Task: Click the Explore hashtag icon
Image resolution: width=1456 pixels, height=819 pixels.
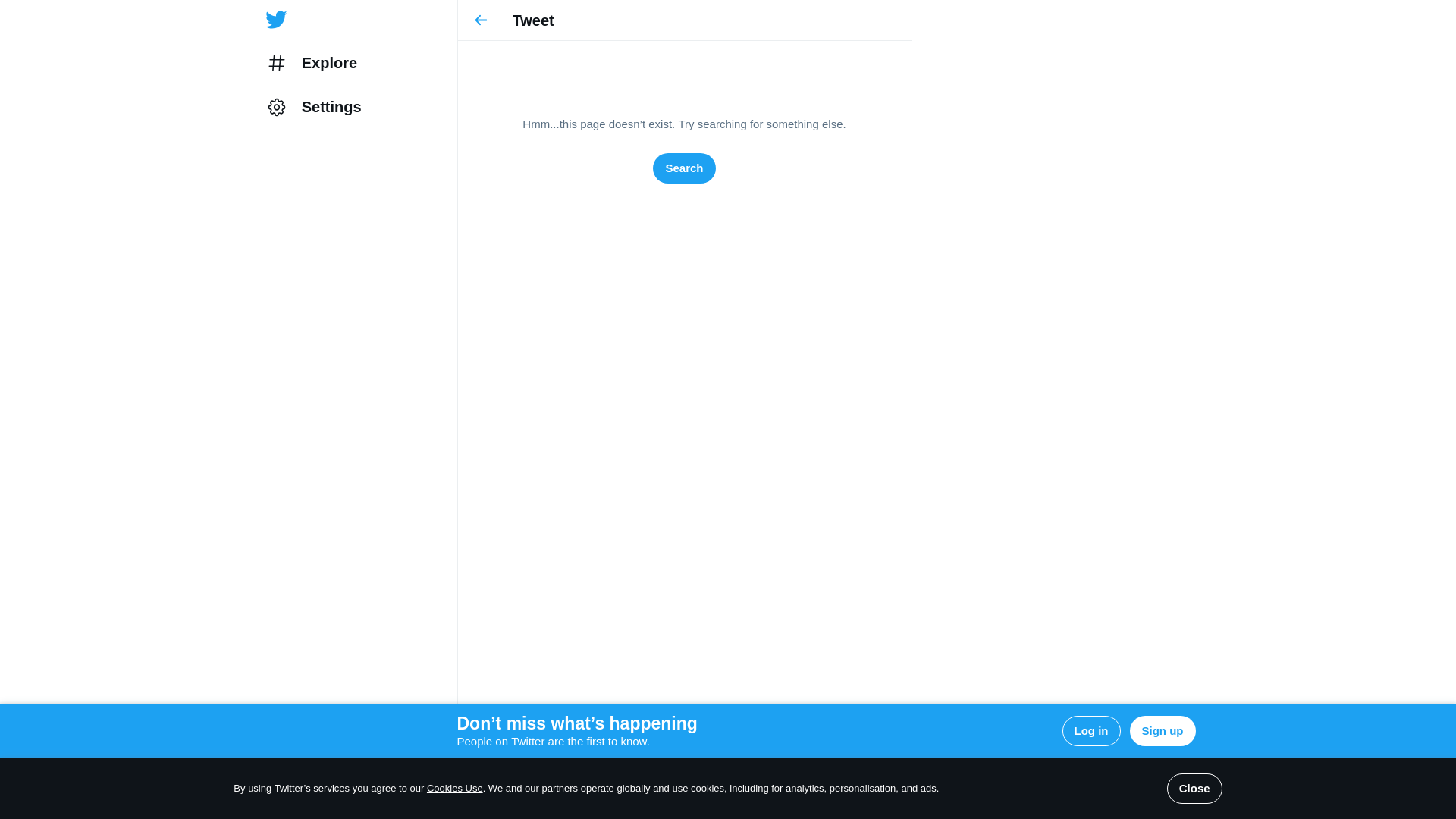Action: click(x=277, y=63)
